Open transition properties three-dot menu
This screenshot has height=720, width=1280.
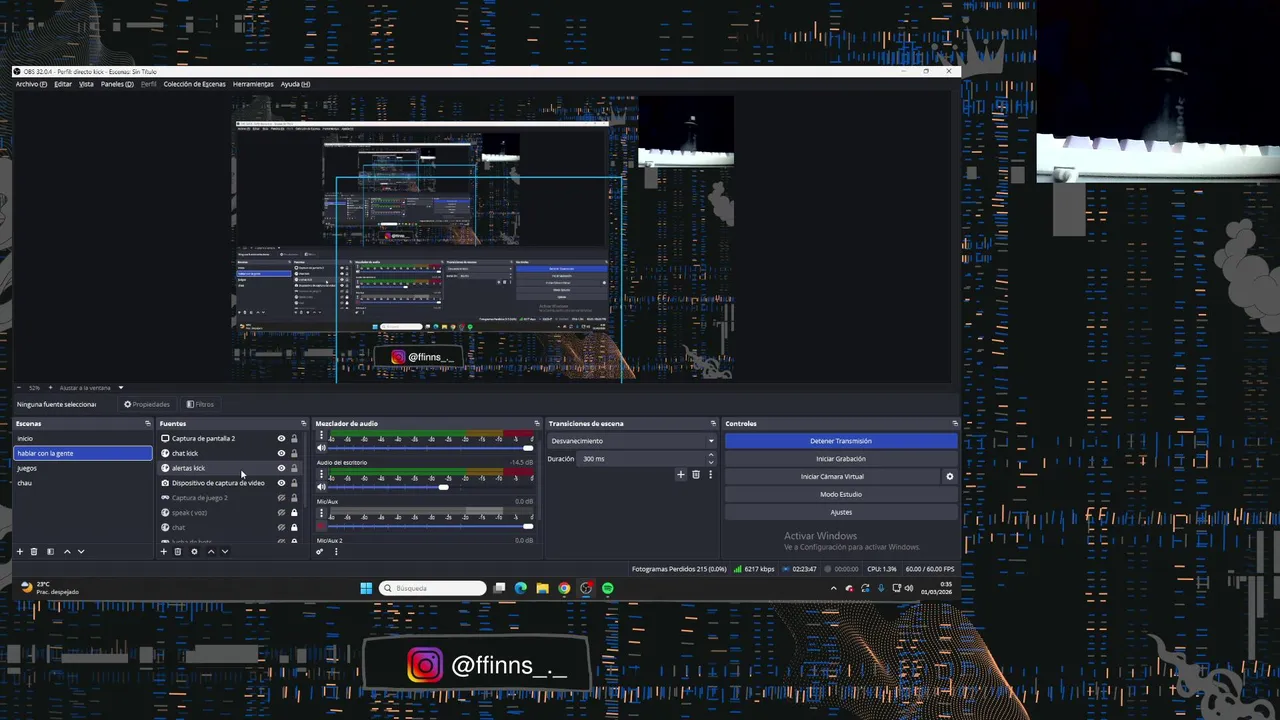[x=710, y=474]
